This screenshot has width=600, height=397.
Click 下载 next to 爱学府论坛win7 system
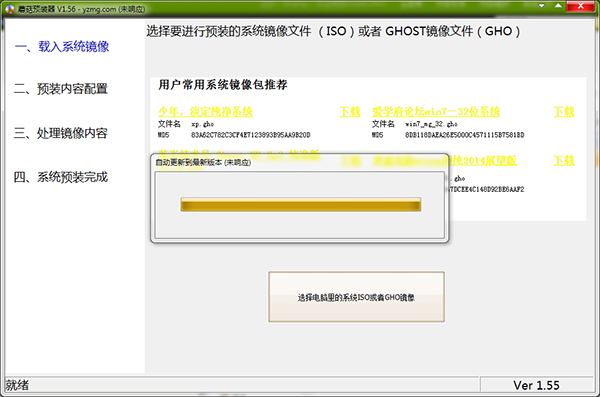click(564, 111)
